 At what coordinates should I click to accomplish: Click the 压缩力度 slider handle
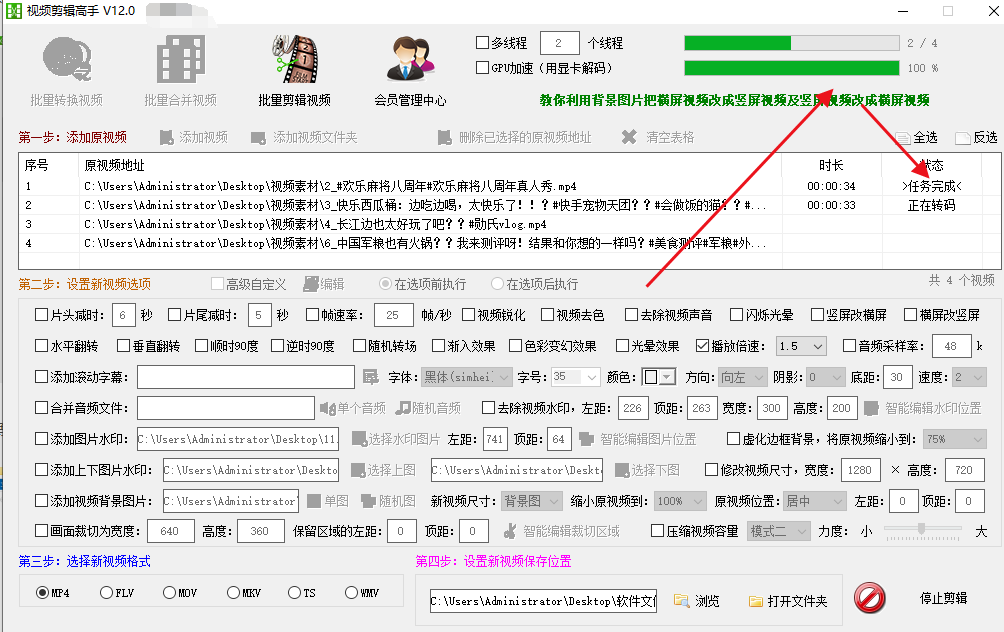921,528
